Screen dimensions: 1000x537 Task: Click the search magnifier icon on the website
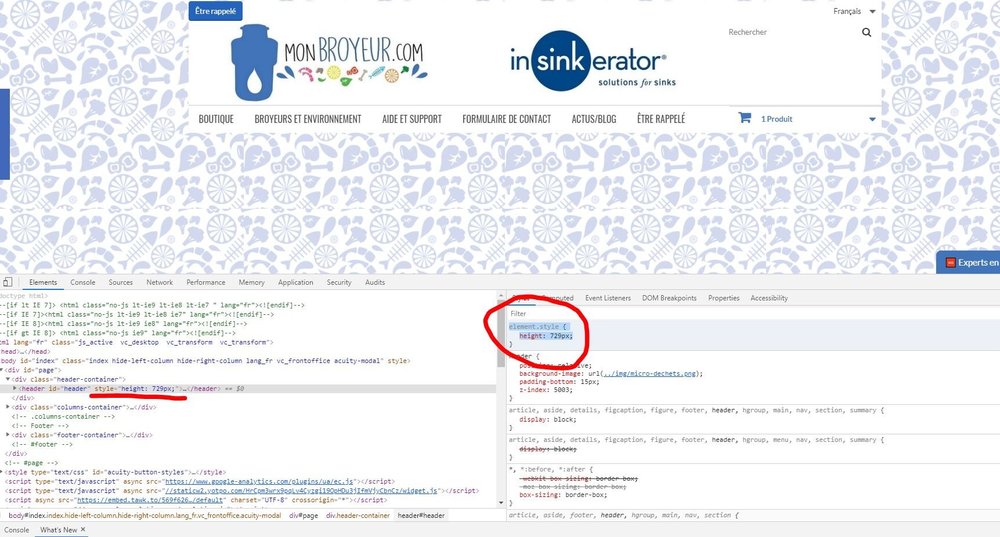click(x=866, y=32)
